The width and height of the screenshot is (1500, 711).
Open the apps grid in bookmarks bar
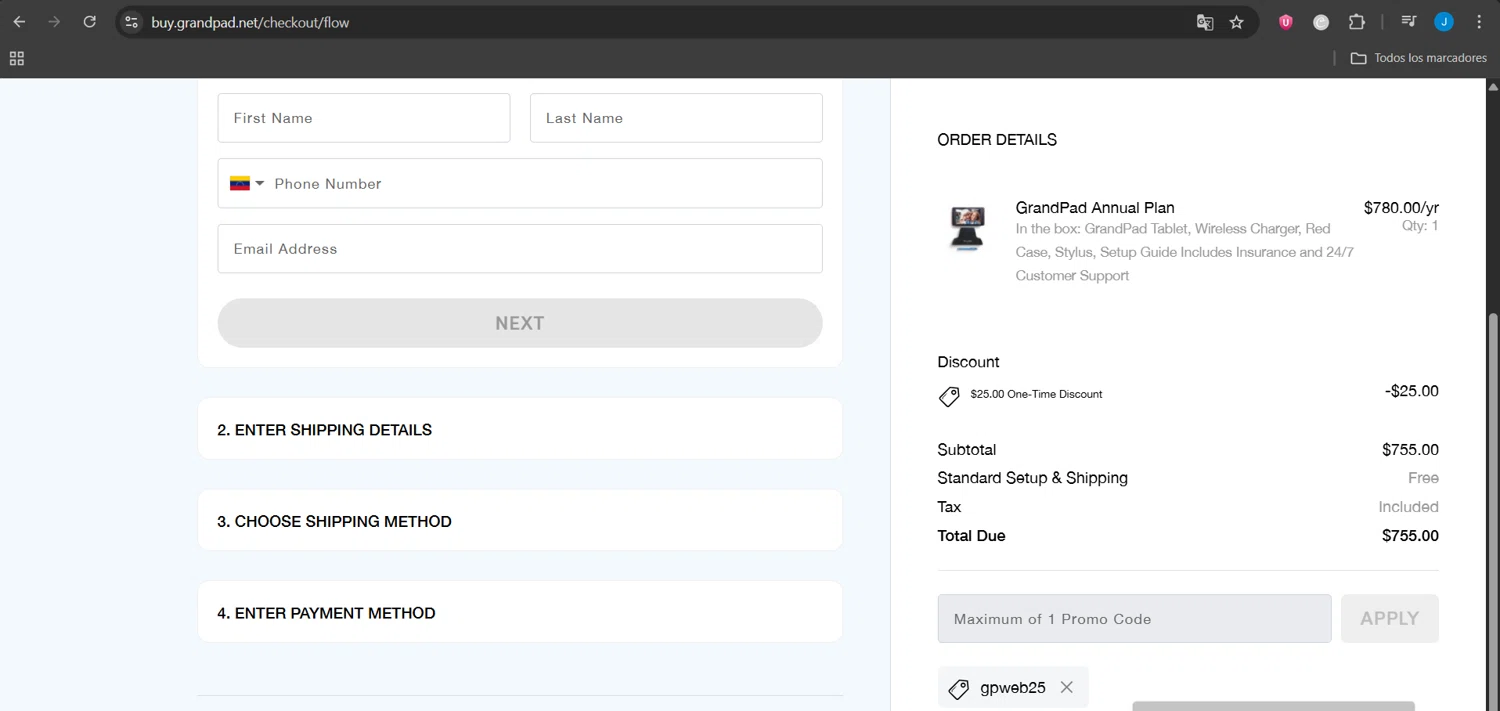pos(17,58)
